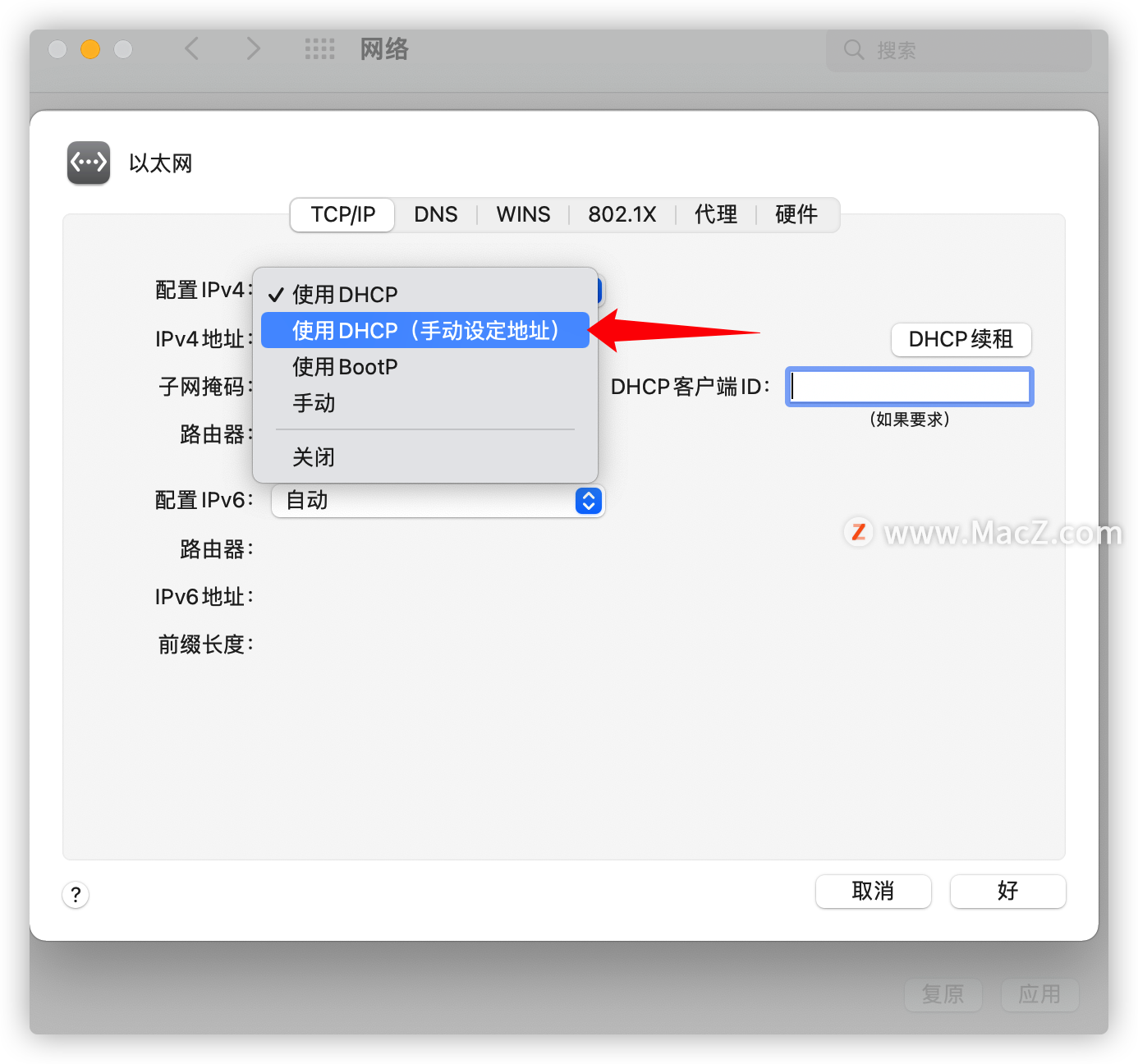Click the 网络 window title
The height and width of the screenshot is (1064, 1138).
coord(384,49)
